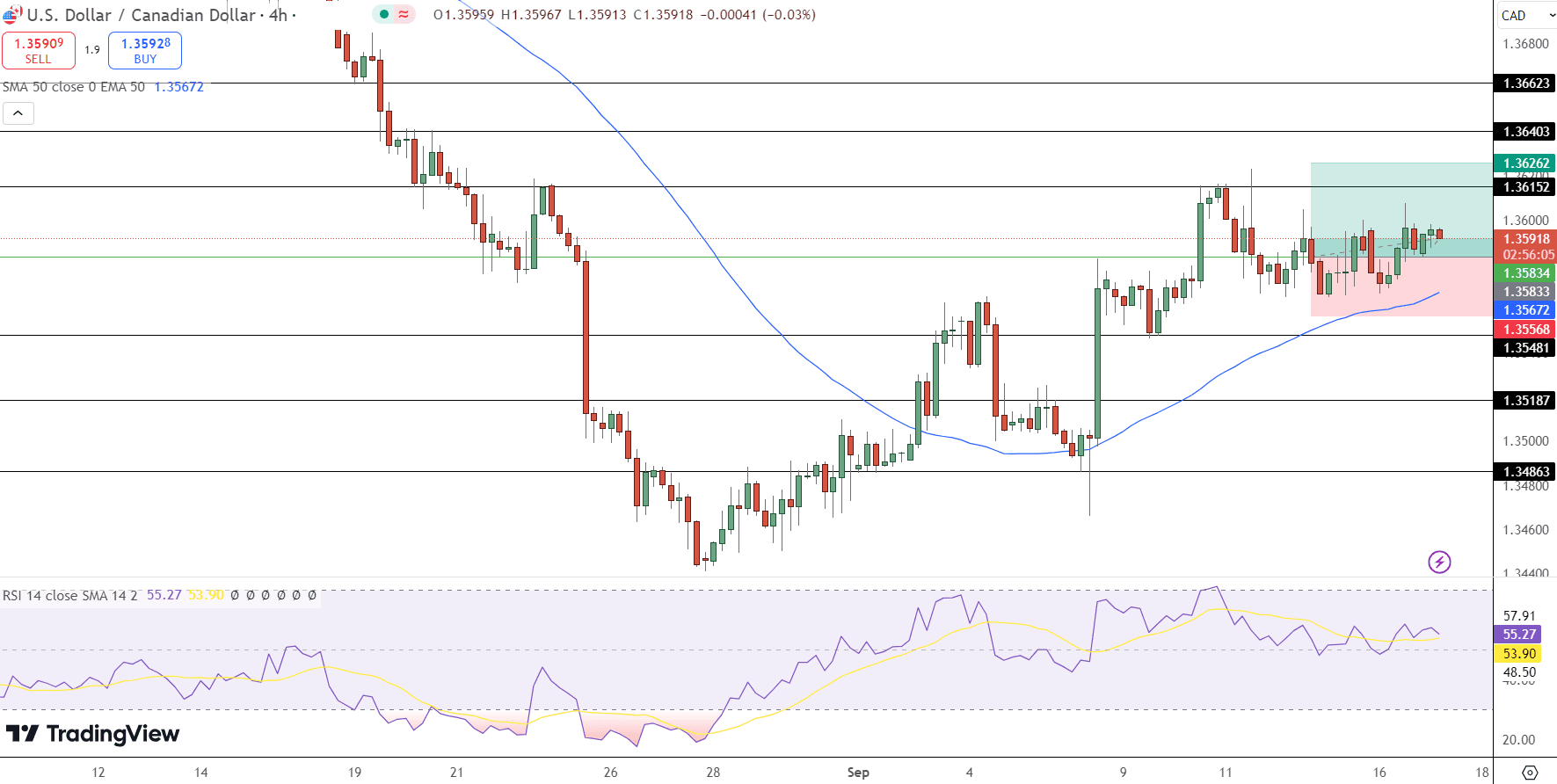This screenshot has height=784, width=1557.
Task: Click the spread value 1.9
Action: 92,50
